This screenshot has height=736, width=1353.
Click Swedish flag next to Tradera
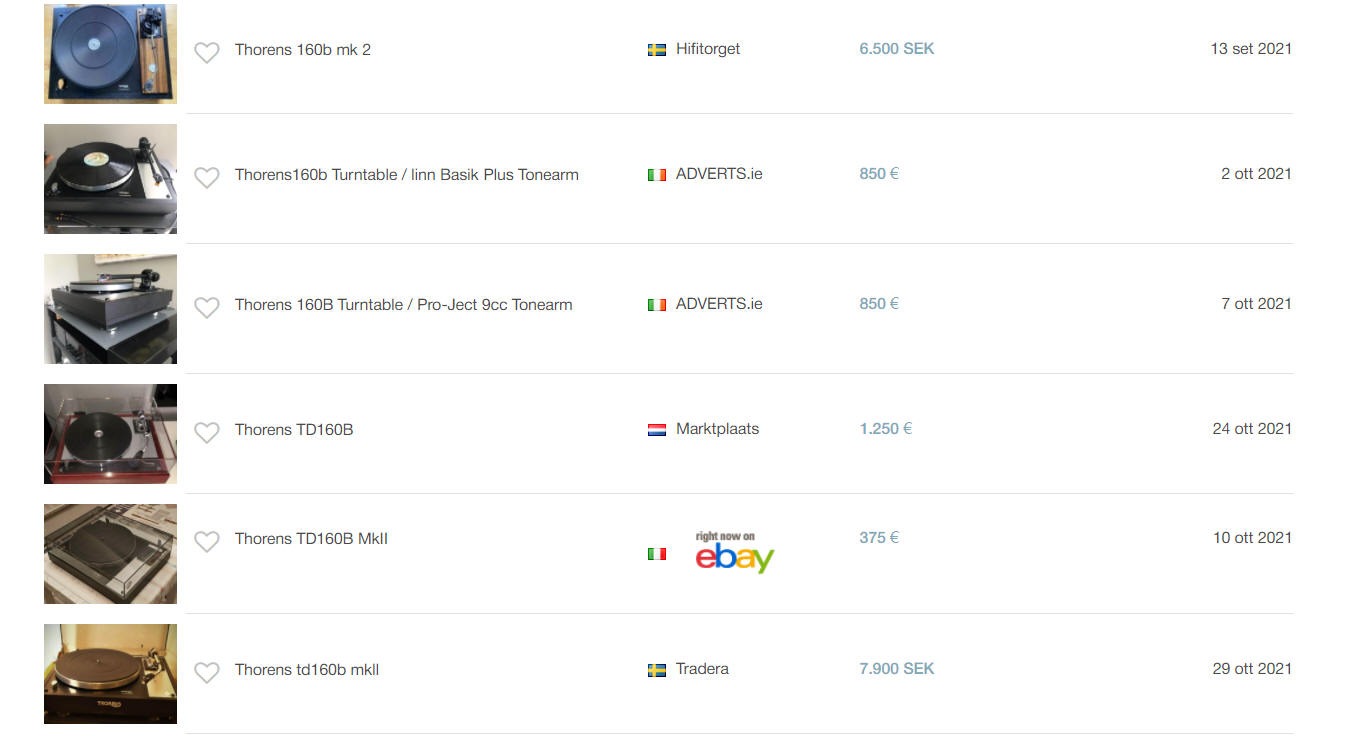click(657, 670)
